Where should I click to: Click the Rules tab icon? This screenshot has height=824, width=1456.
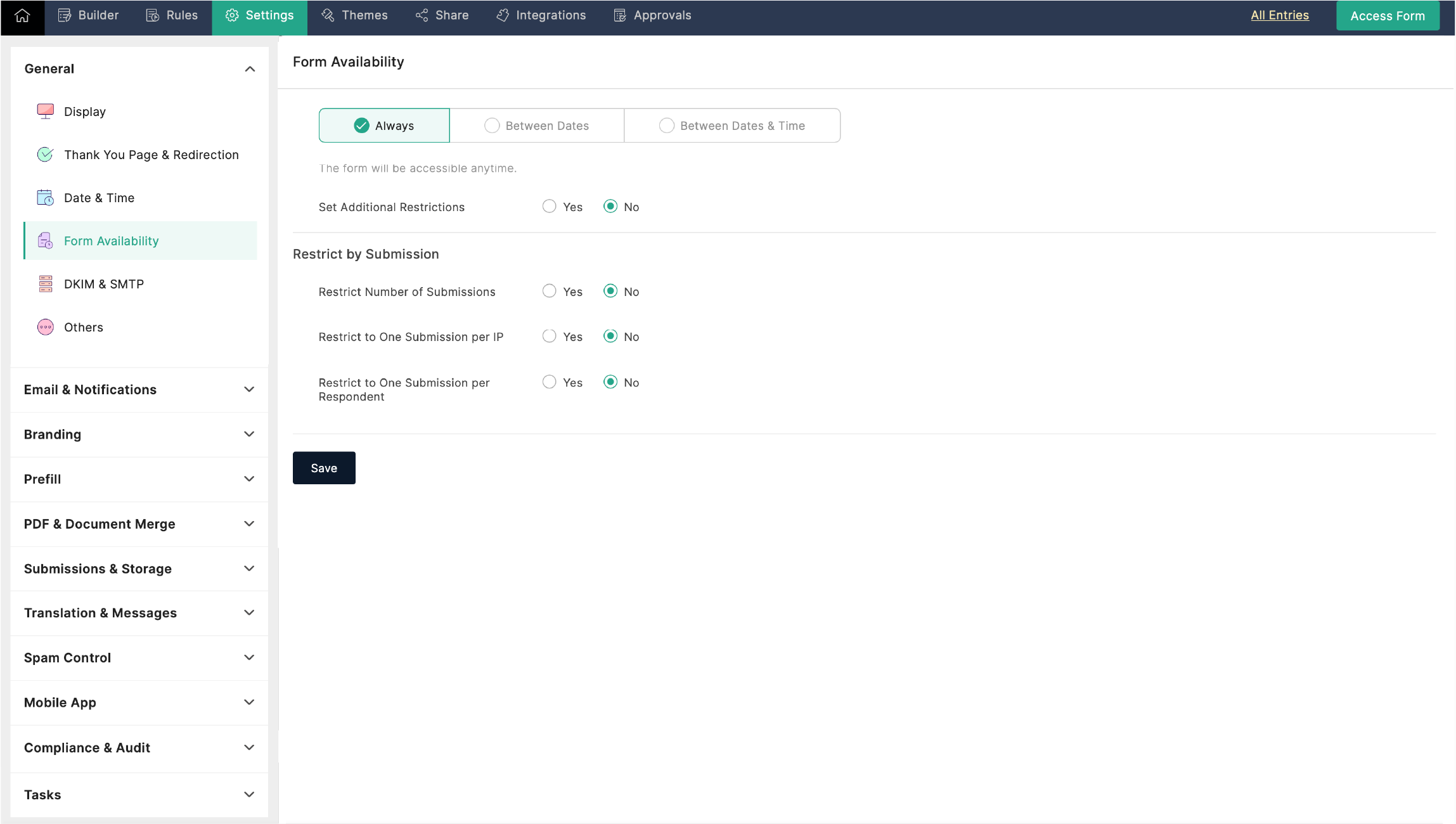tap(153, 15)
